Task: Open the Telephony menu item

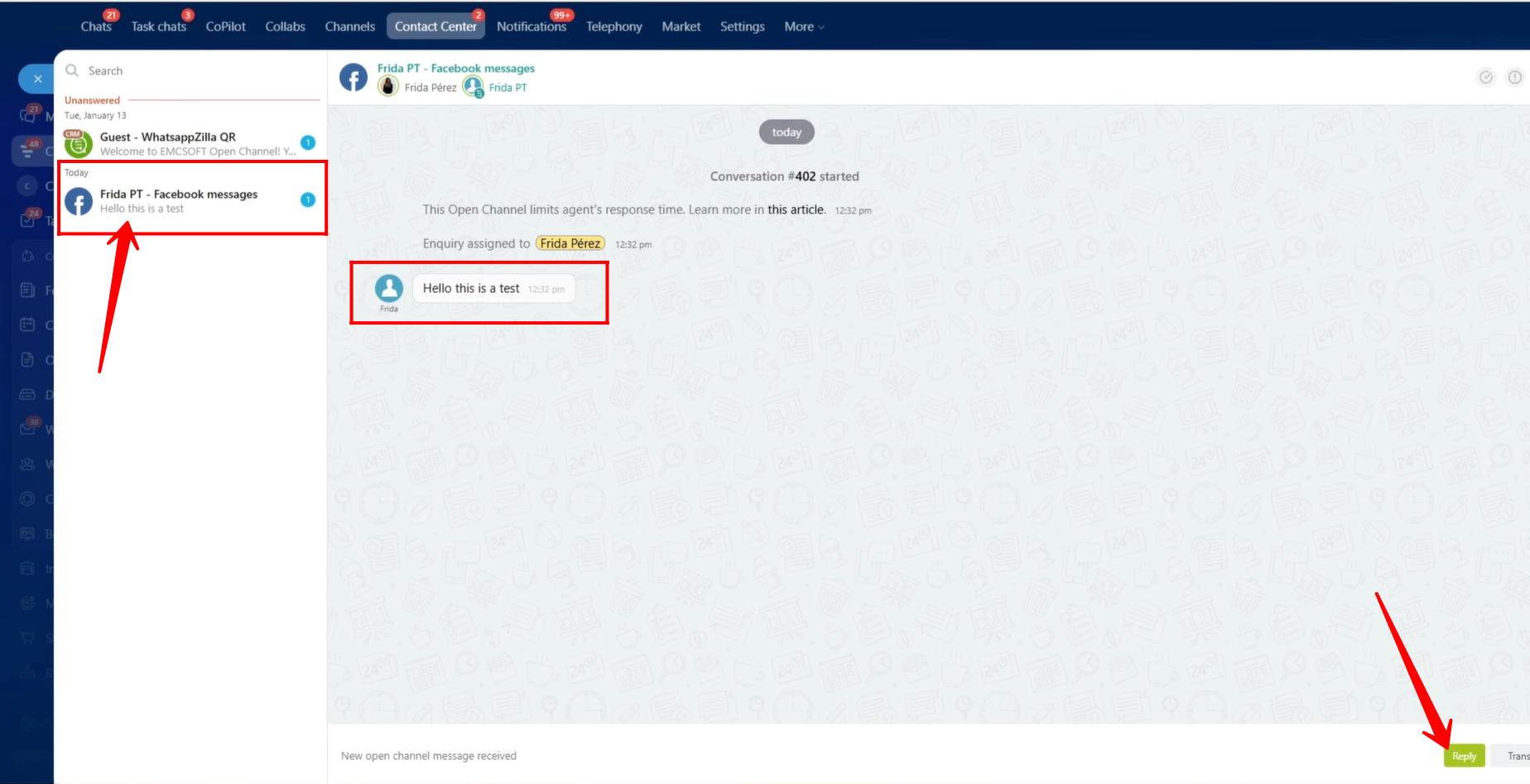Action: click(x=613, y=26)
